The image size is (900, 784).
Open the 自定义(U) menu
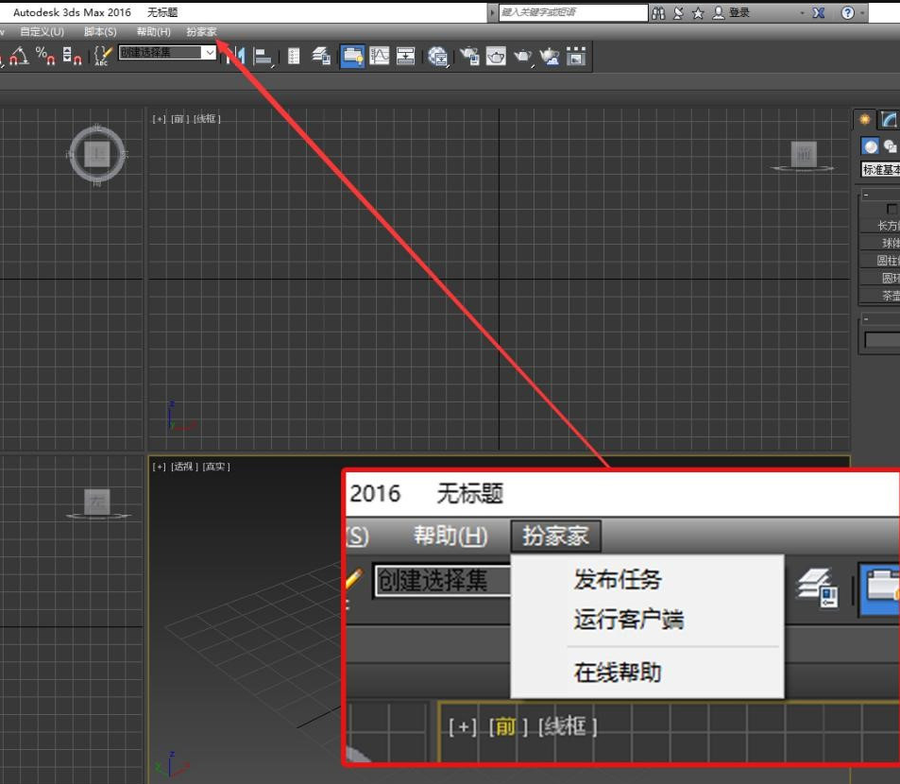[x=42, y=32]
